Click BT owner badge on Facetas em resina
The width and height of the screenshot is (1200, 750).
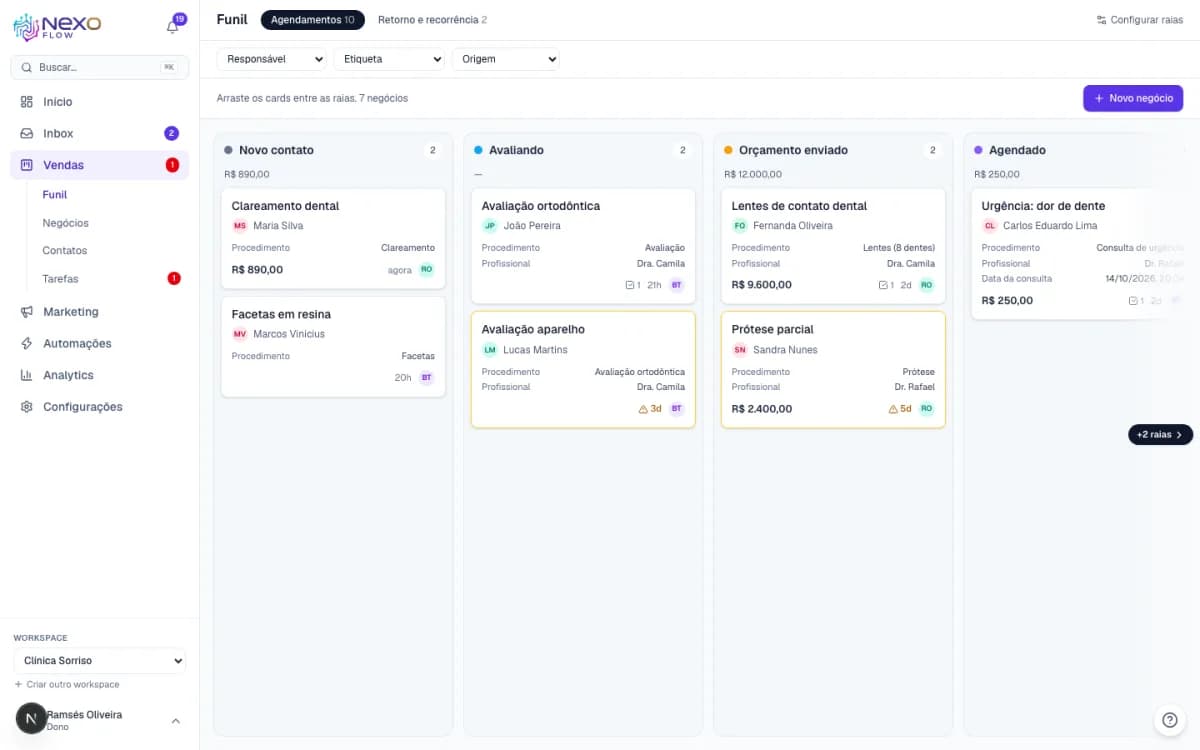point(427,378)
